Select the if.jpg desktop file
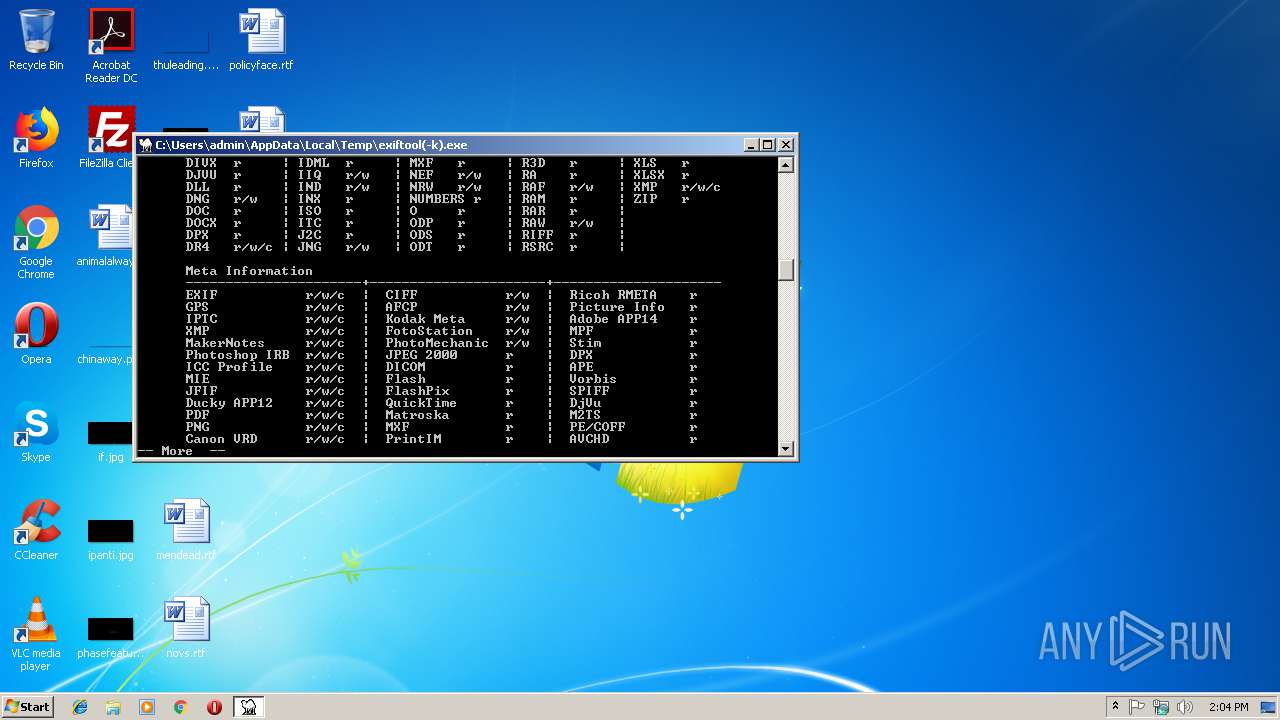Viewport: 1280px width, 720px height. (110, 442)
